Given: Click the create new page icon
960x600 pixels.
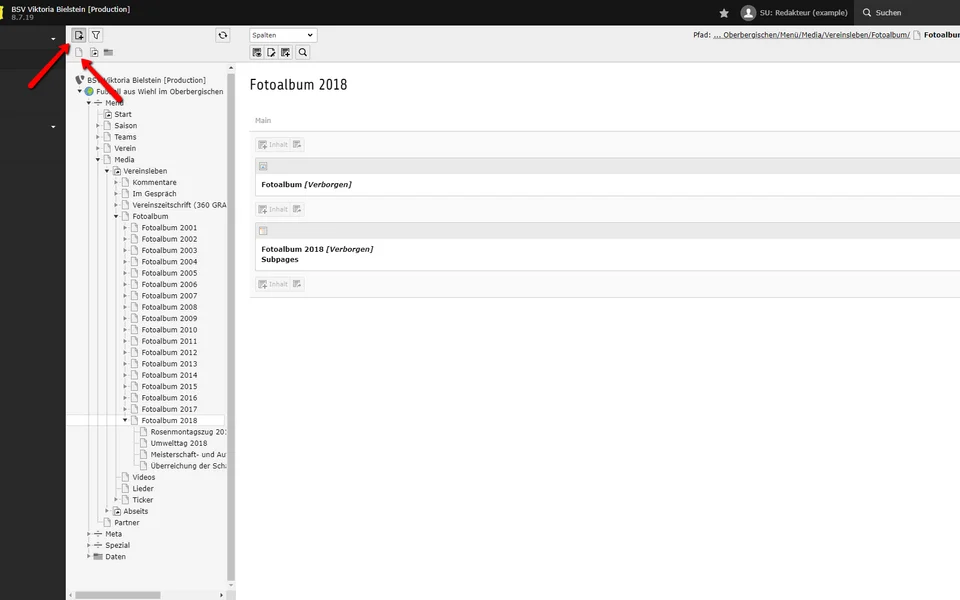Looking at the screenshot, I should tap(79, 35).
